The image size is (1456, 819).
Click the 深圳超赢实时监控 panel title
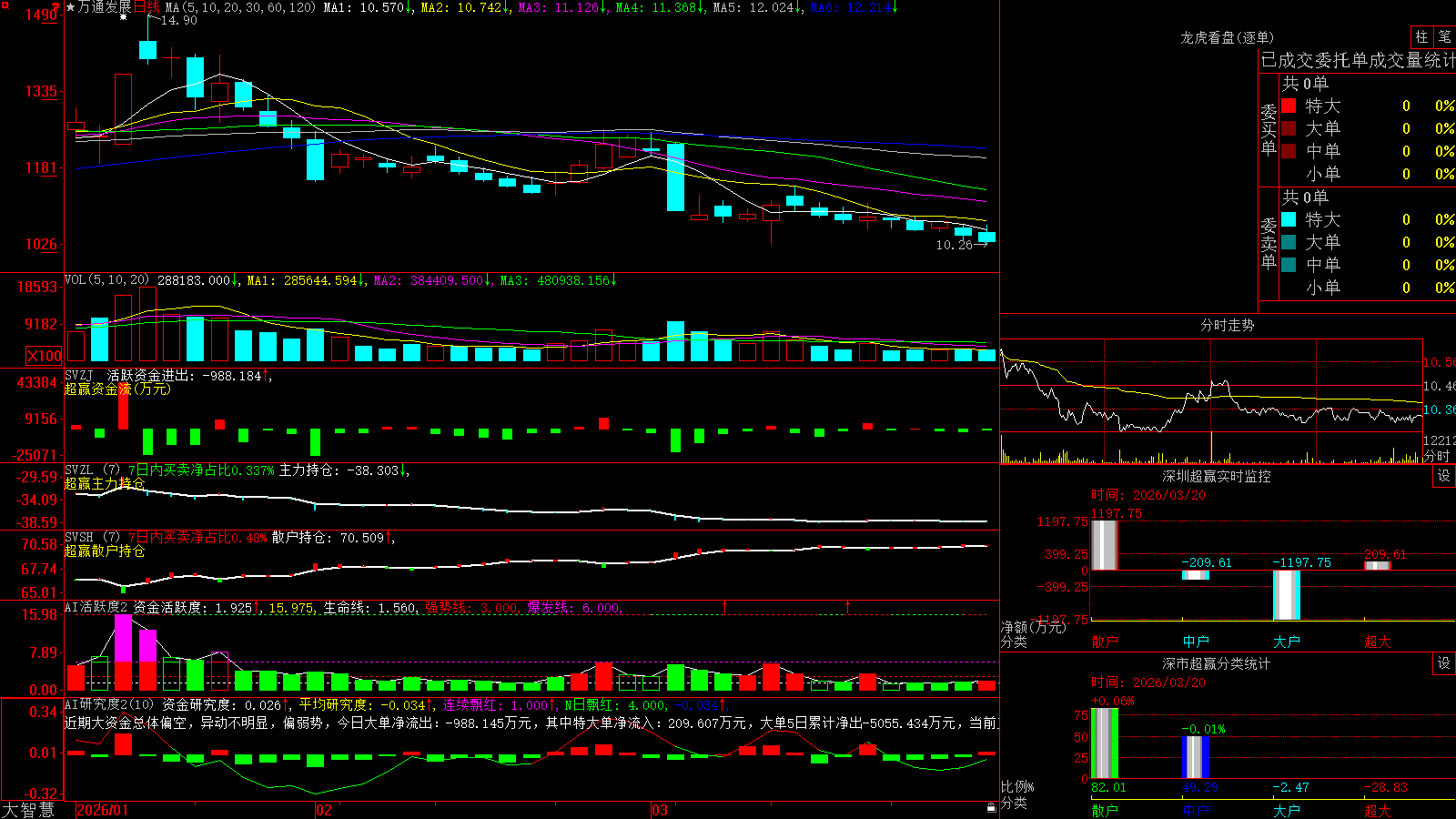coord(1217,476)
